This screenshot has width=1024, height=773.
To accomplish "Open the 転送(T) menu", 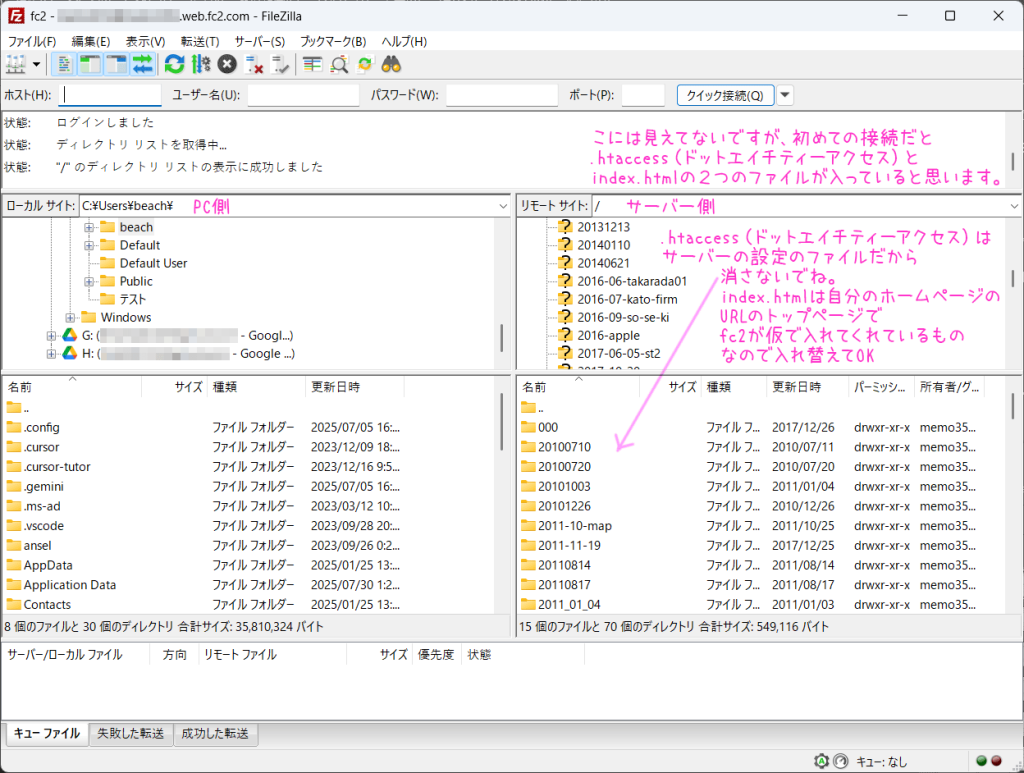I will [x=200, y=41].
